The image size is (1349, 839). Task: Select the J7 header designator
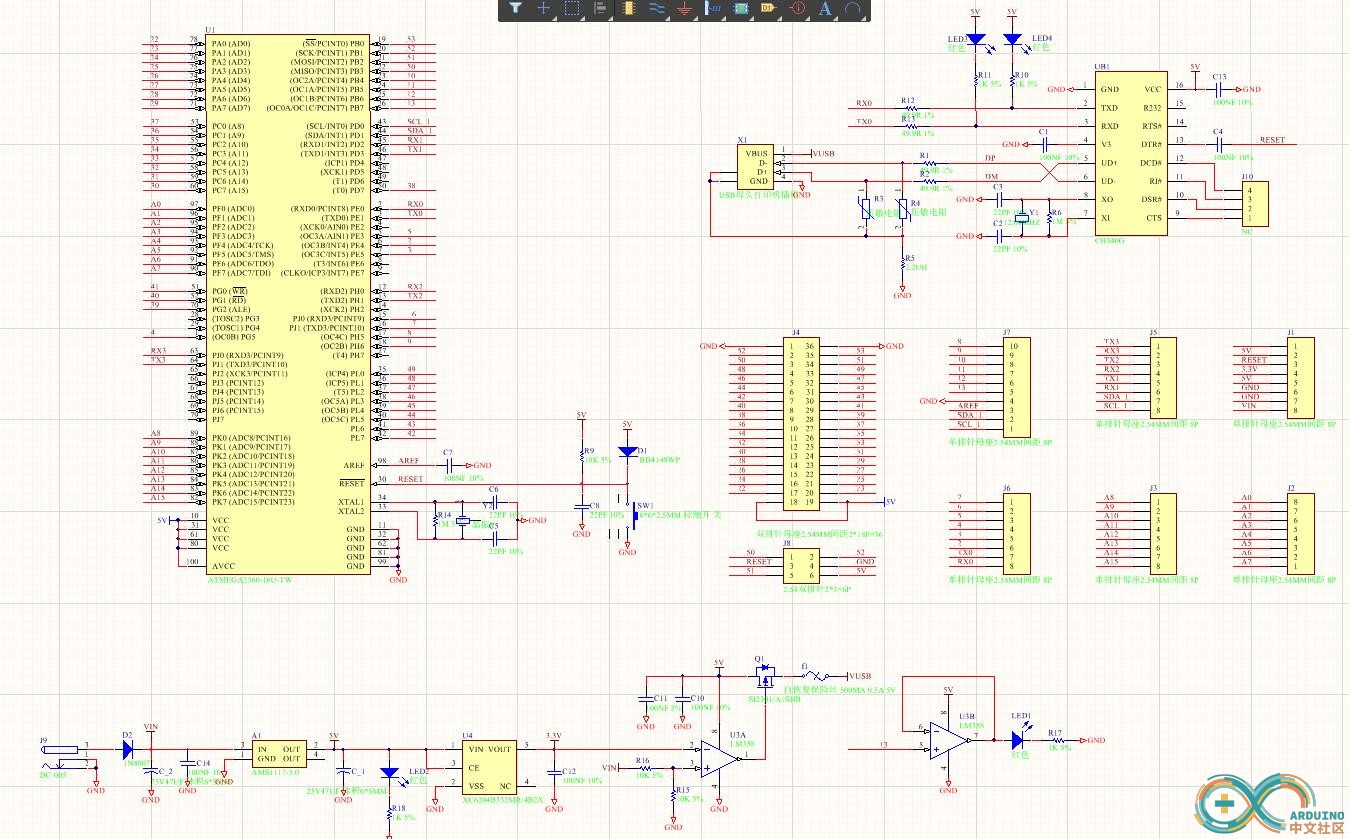[1007, 332]
